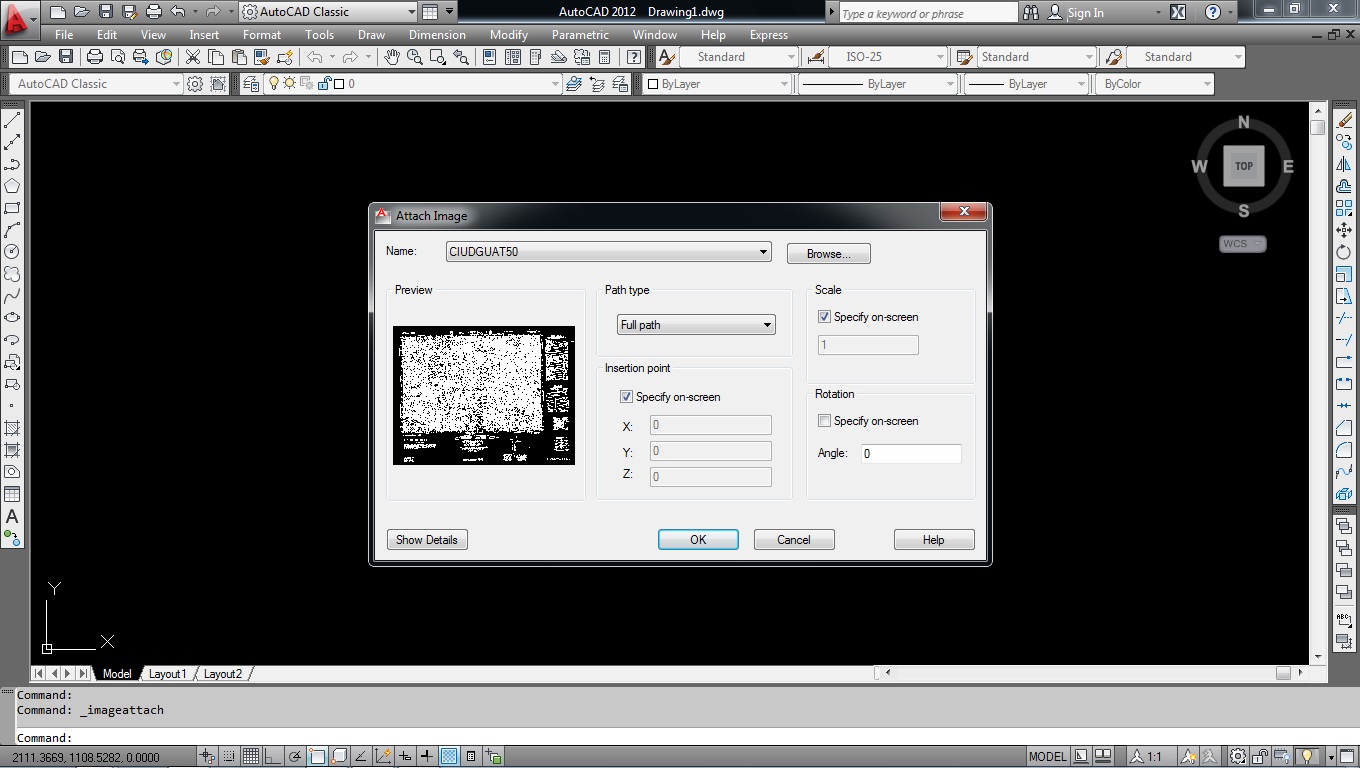1360x768 pixels.
Task: Open the Insert menu
Action: [204, 34]
